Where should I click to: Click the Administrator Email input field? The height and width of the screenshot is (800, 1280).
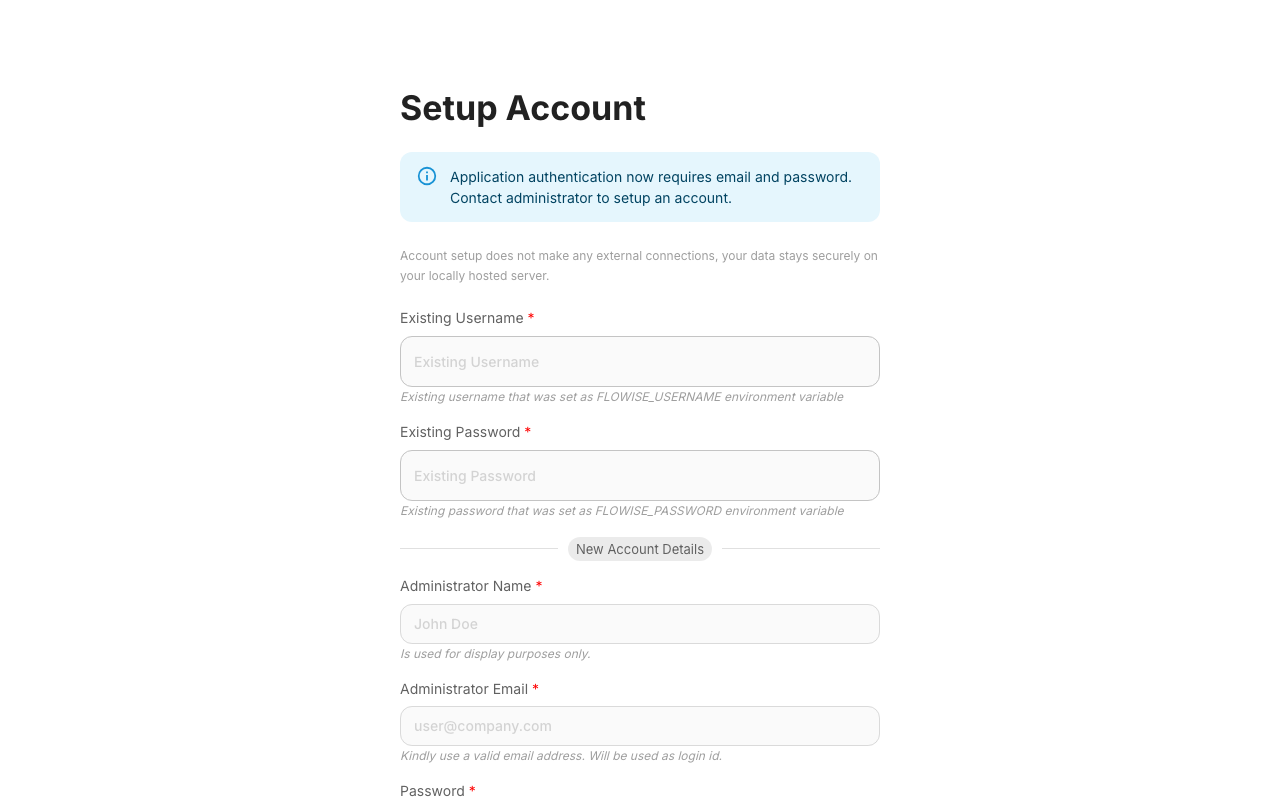pos(639,725)
